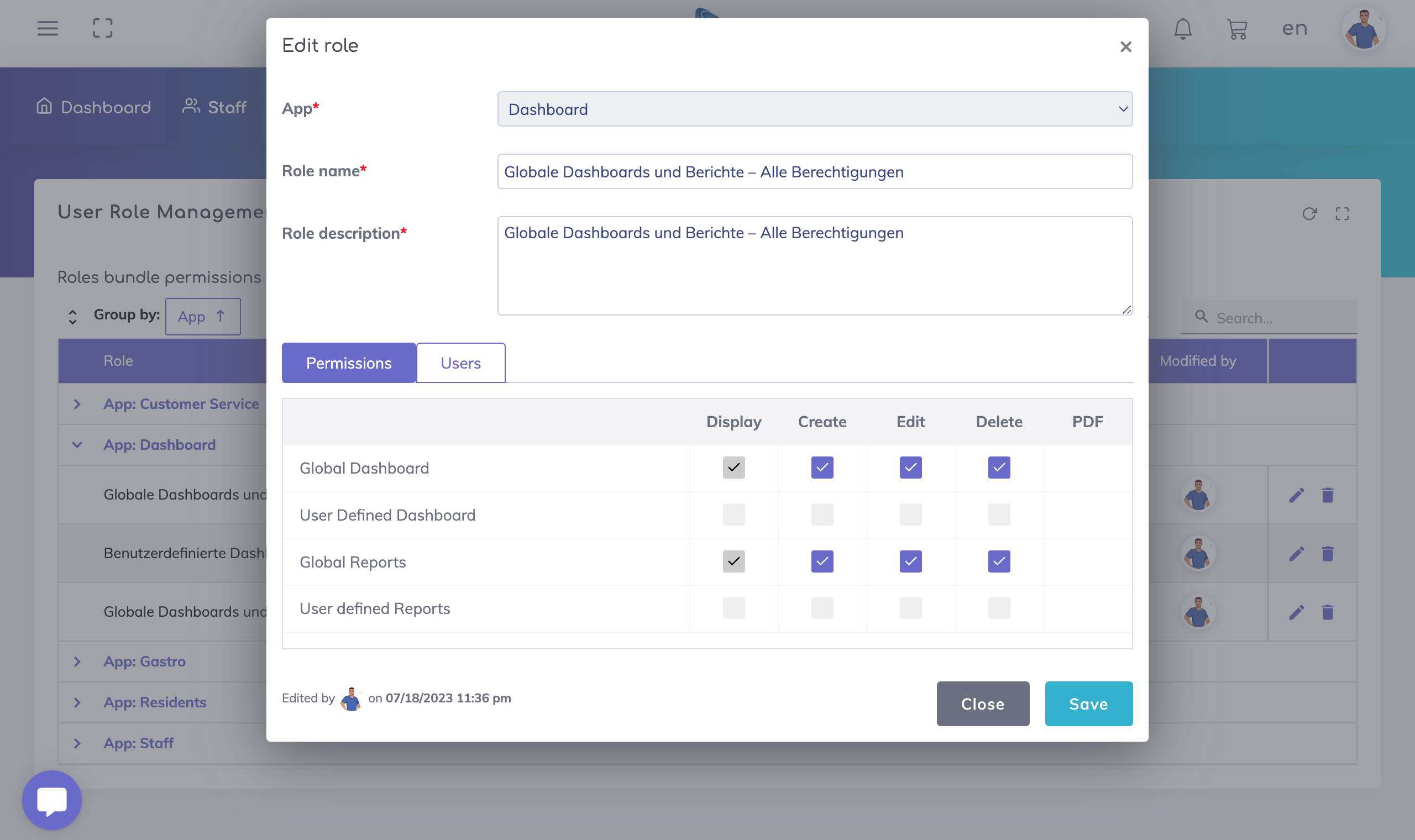
Task: Enable Display for User Defined Dashboard
Action: (x=733, y=514)
